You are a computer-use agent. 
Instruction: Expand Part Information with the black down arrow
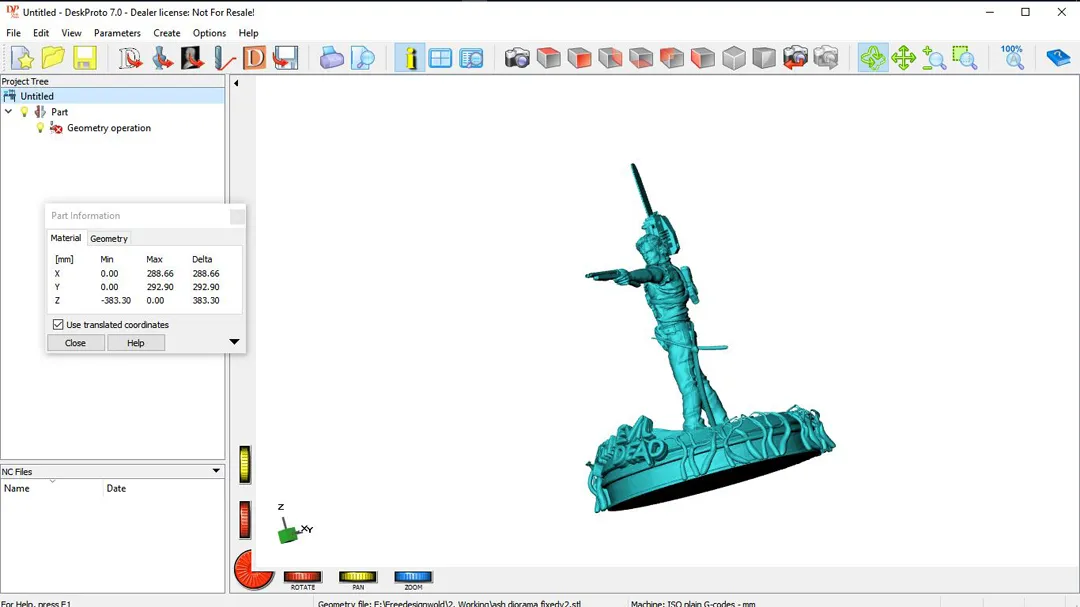coord(234,342)
